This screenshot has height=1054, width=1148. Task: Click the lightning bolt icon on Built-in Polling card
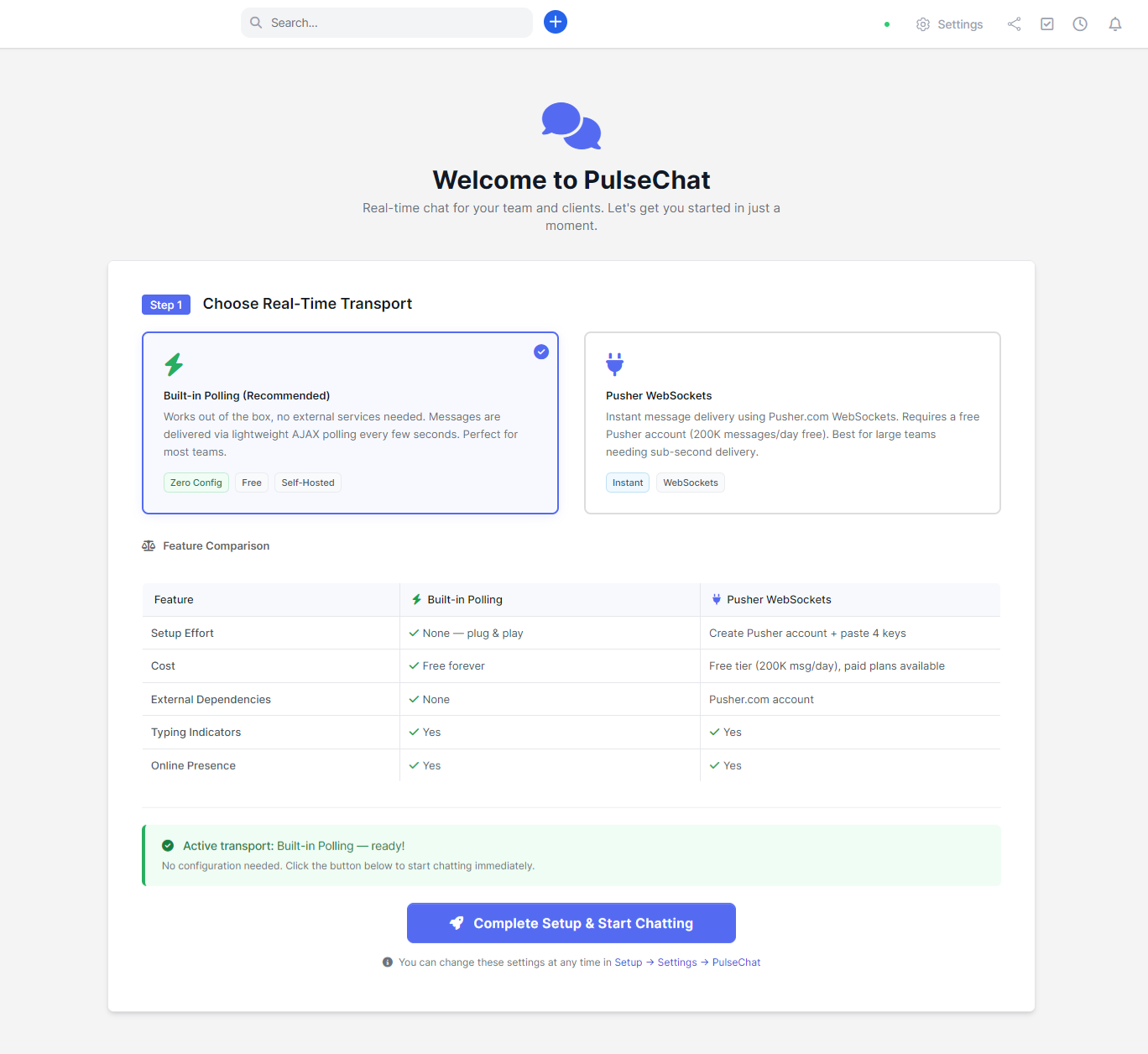point(175,364)
